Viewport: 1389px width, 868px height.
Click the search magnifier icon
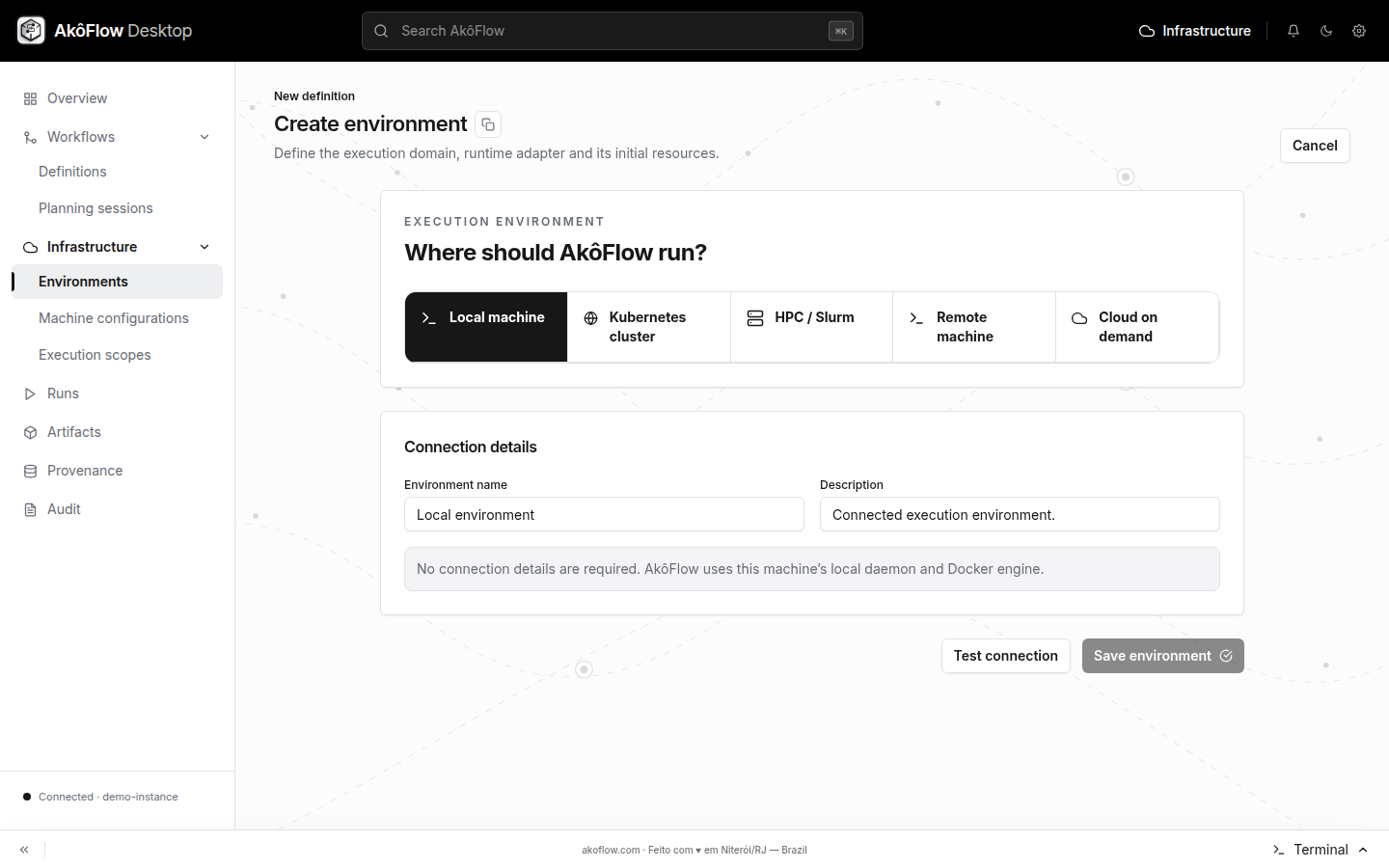381,31
